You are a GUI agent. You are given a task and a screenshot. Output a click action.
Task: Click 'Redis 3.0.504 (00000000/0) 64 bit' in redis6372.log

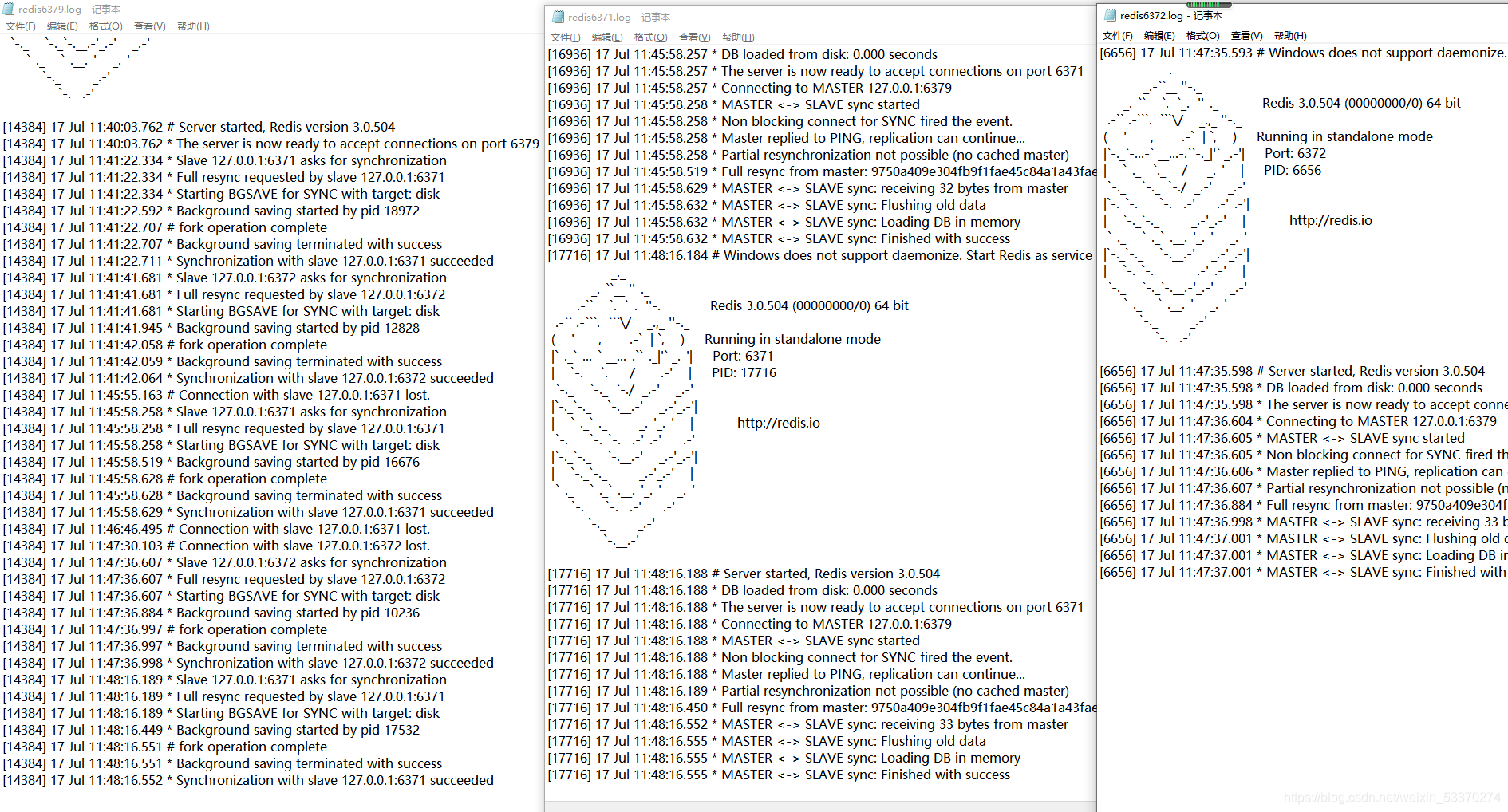[x=1361, y=103]
